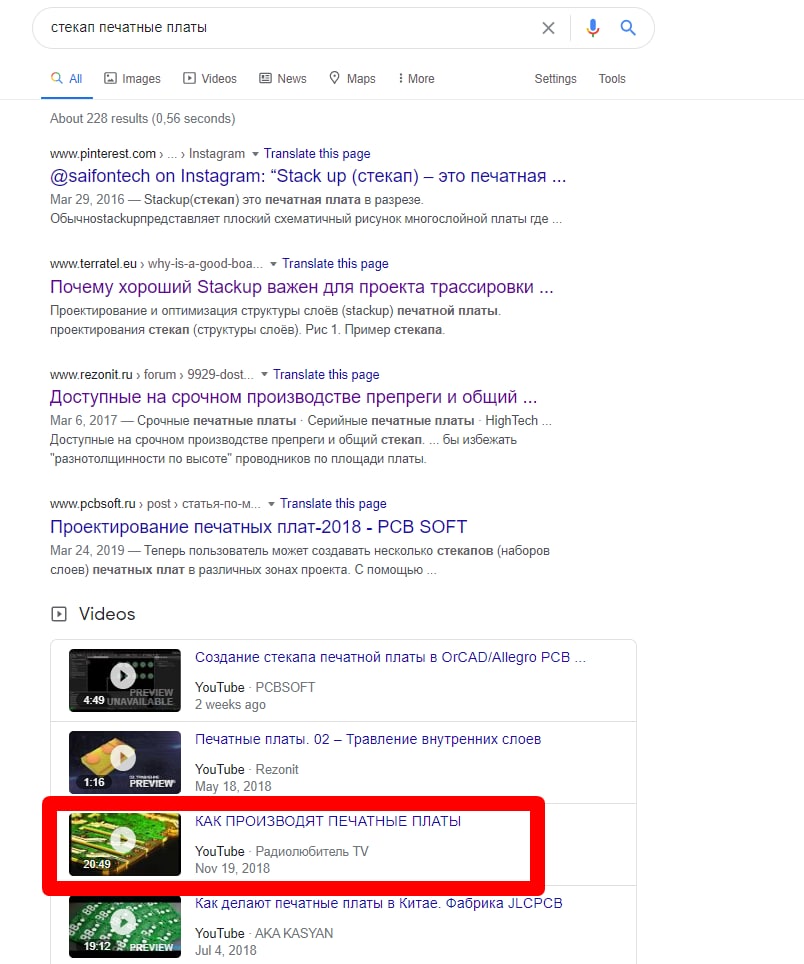
Task: Click the 'Mar 6, 2017' snippet text
Action: click(84, 421)
